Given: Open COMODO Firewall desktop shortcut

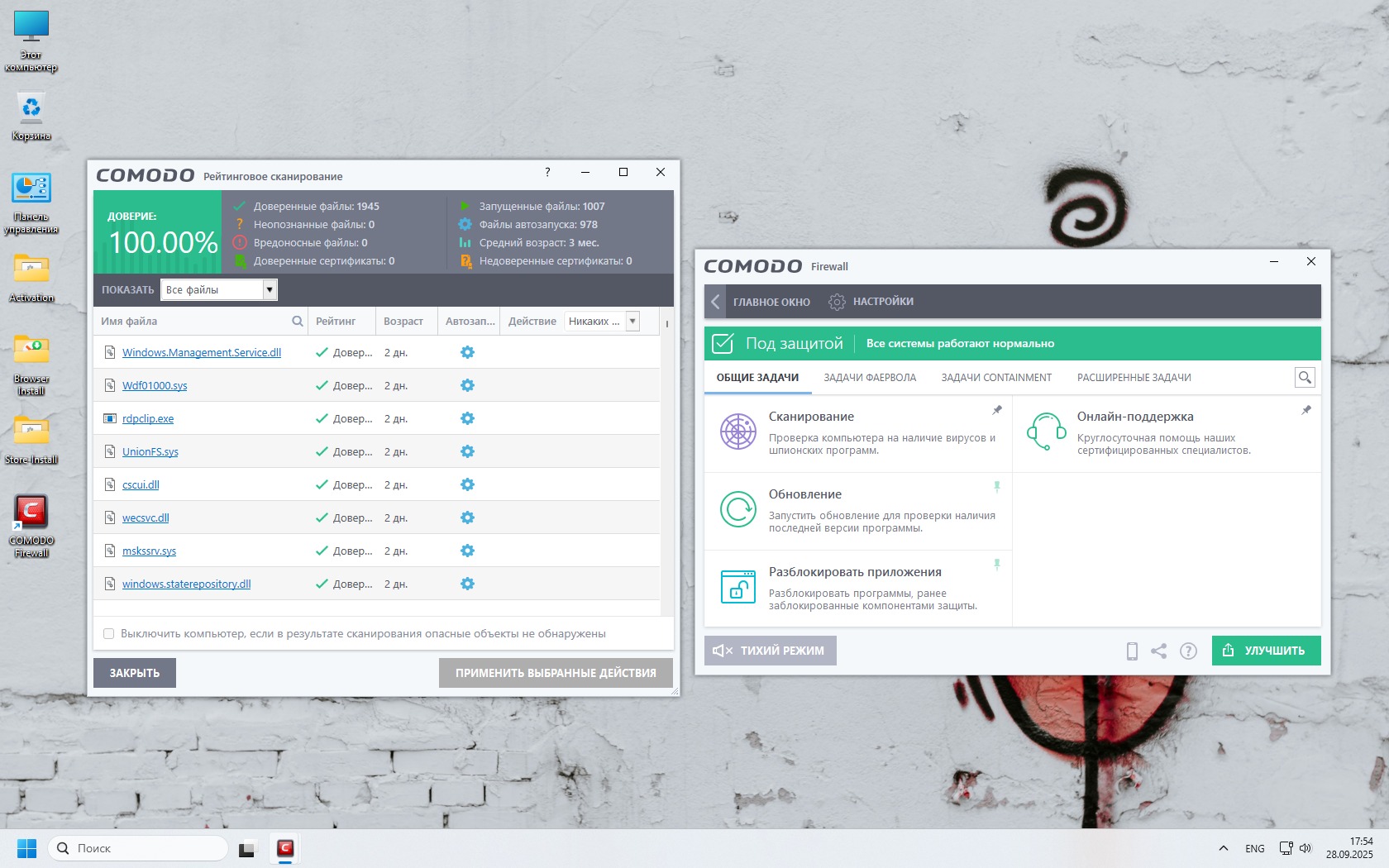Looking at the screenshot, I should [x=31, y=526].
